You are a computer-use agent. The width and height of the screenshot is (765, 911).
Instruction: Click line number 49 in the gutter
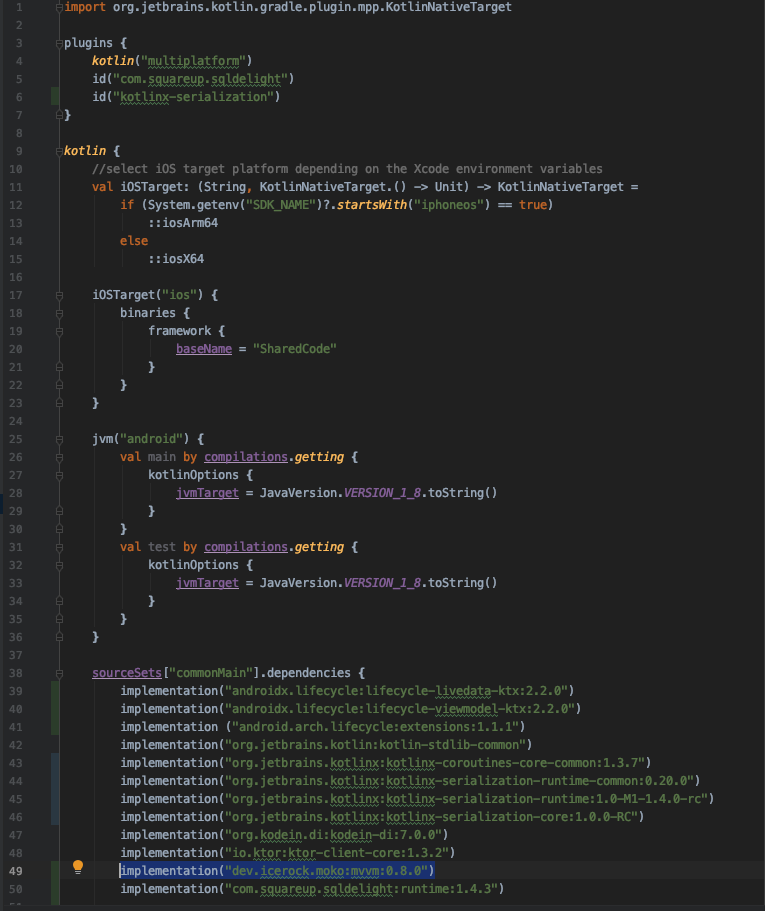[x=16, y=871]
